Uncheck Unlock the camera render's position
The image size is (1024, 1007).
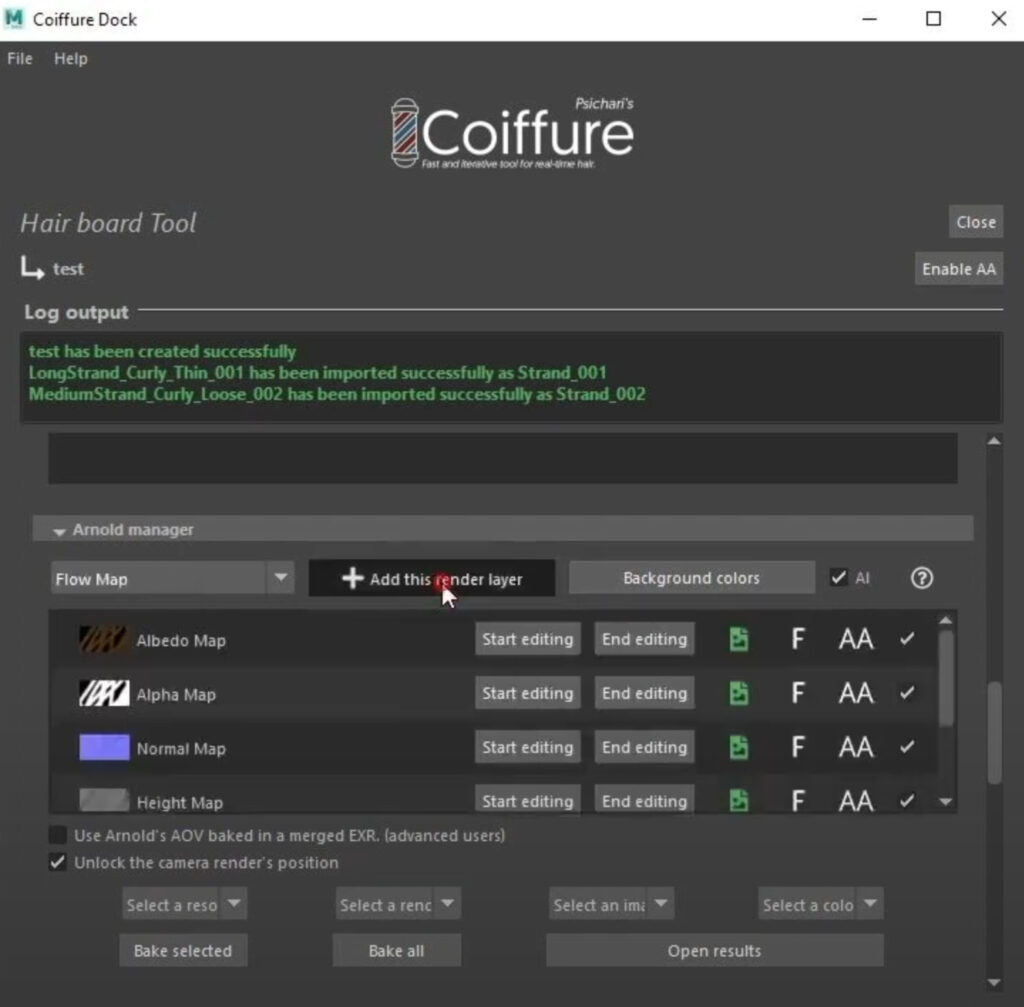point(57,863)
